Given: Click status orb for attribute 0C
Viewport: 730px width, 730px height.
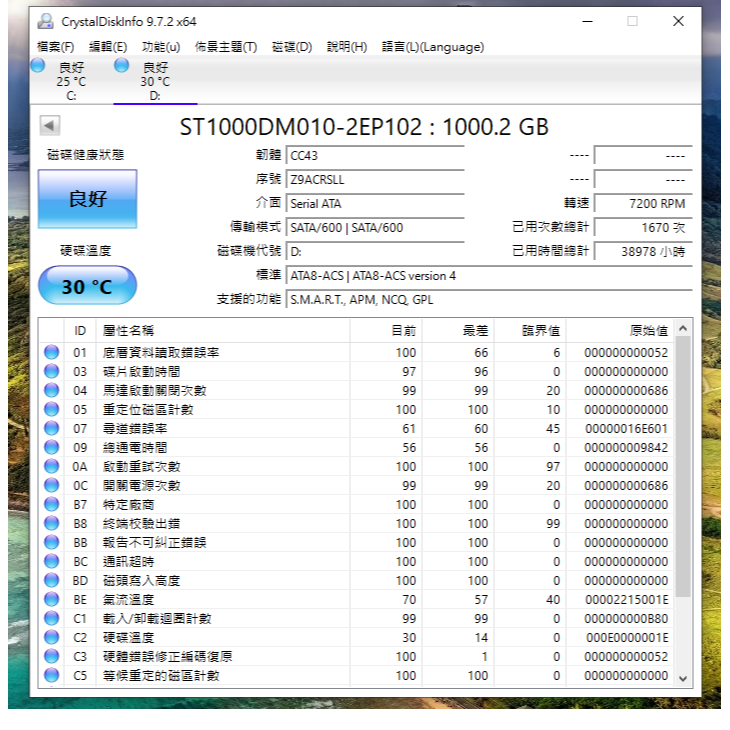Looking at the screenshot, I should click(52, 486).
